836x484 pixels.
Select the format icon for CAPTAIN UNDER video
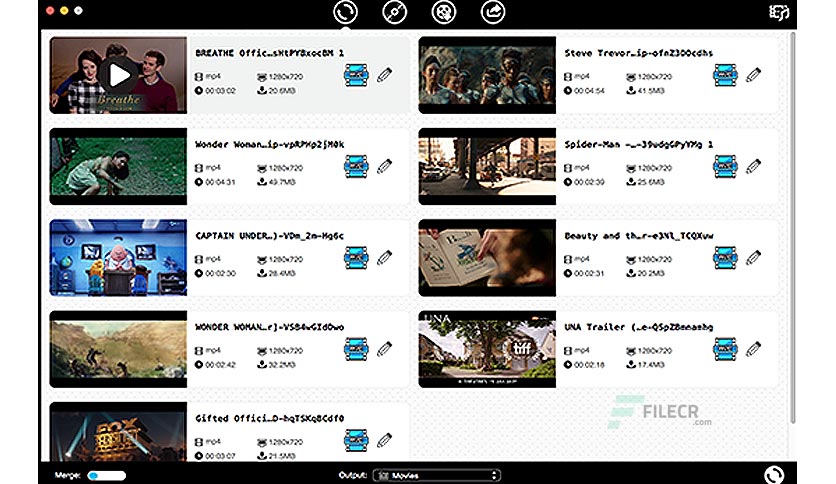coord(356,258)
